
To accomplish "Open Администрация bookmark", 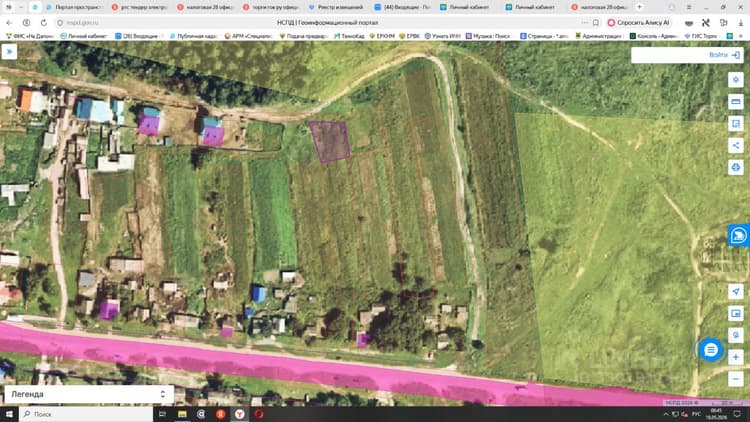I will coord(600,36).
